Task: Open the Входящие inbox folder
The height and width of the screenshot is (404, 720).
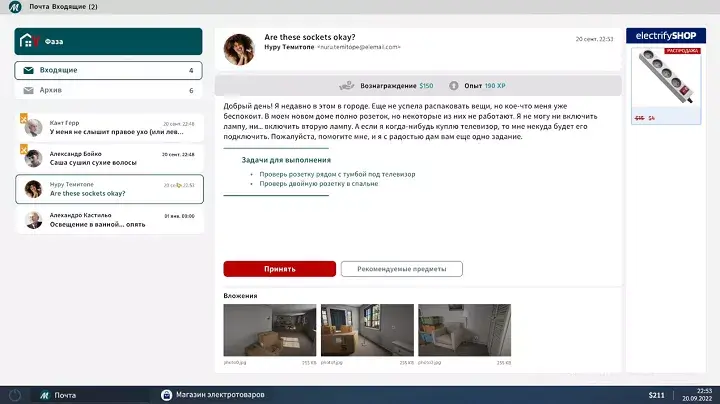Action: point(108,71)
